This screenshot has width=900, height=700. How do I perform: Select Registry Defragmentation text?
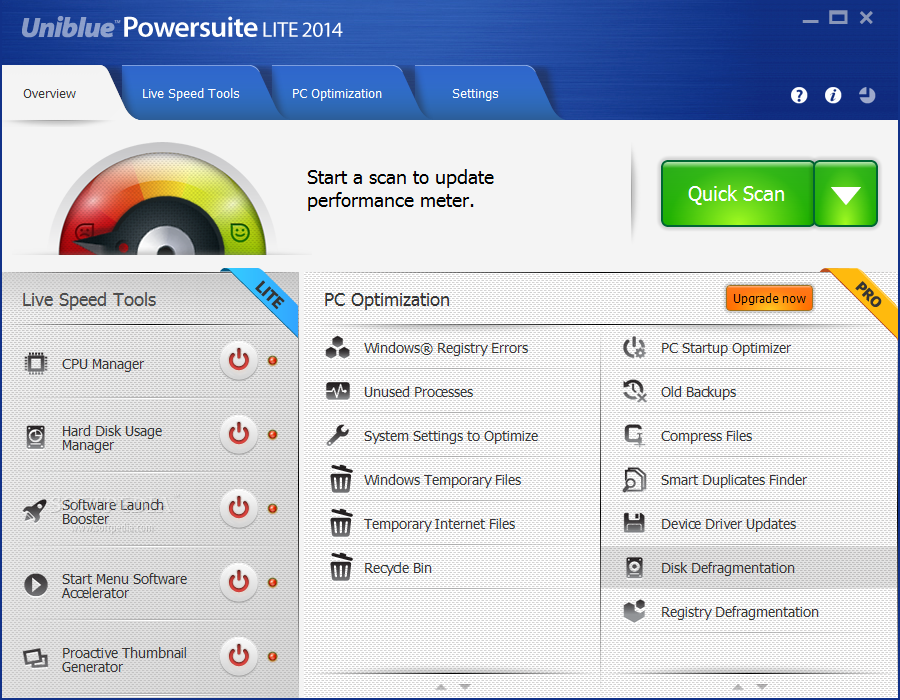740,612
